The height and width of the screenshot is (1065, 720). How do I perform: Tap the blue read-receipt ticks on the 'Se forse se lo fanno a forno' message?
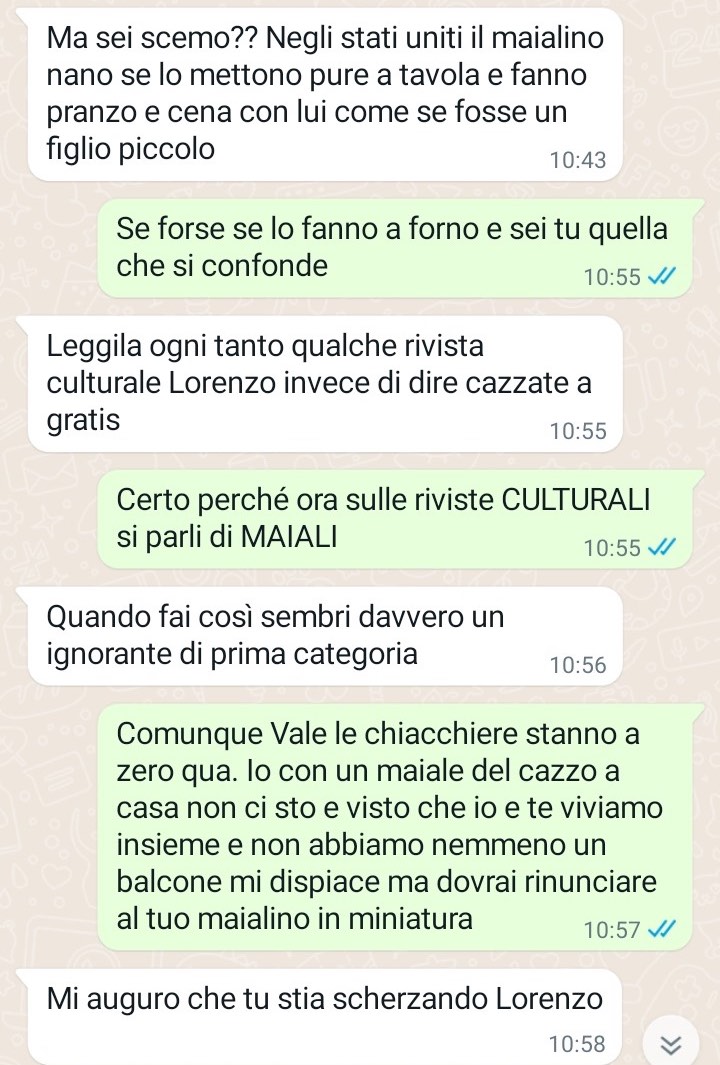tap(662, 276)
